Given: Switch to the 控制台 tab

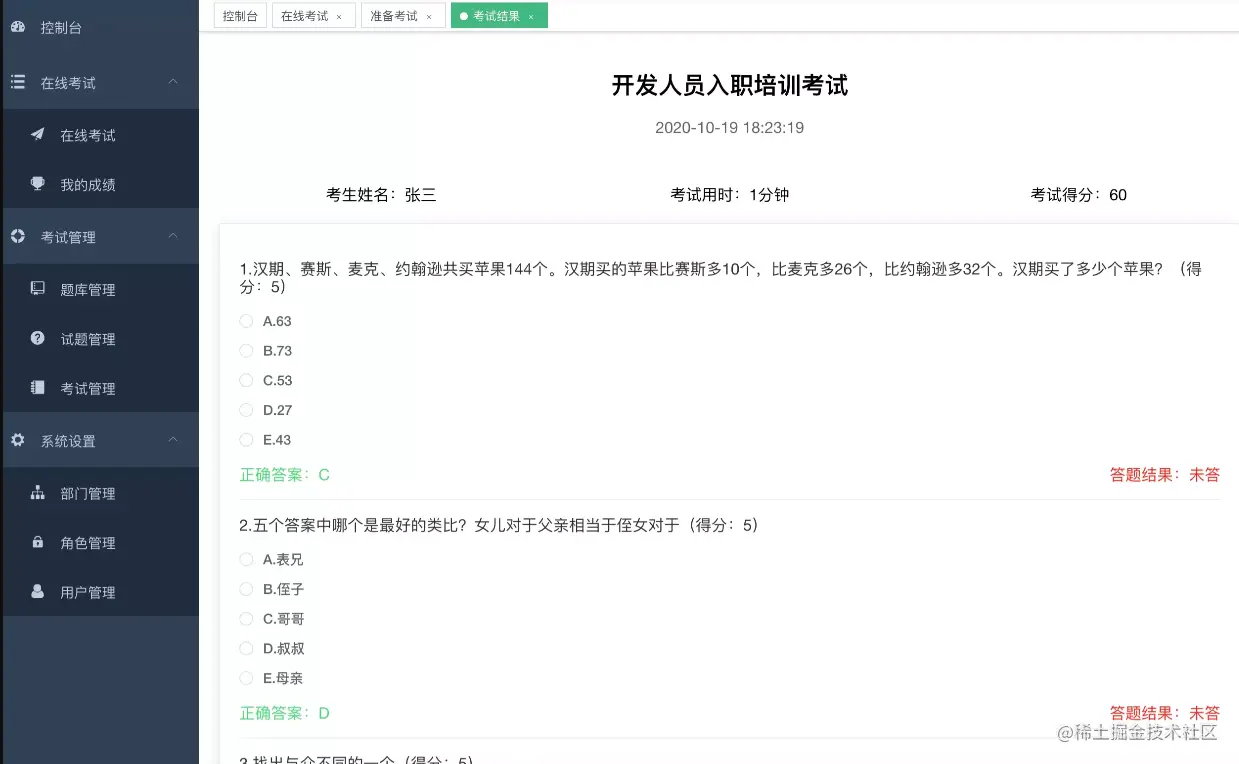Looking at the screenshot, I should 240,16.
